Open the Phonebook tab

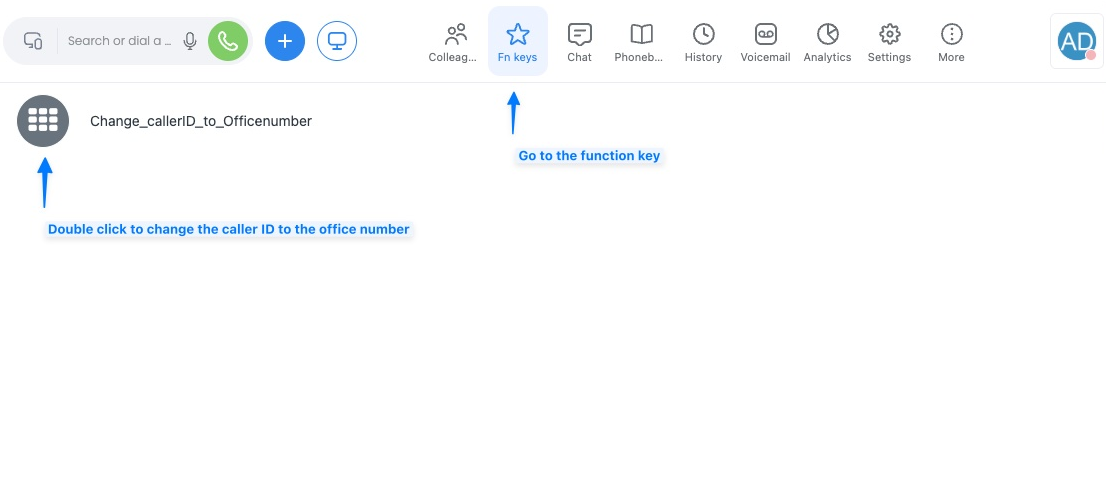pyautogui.click(x=640, y=42)
